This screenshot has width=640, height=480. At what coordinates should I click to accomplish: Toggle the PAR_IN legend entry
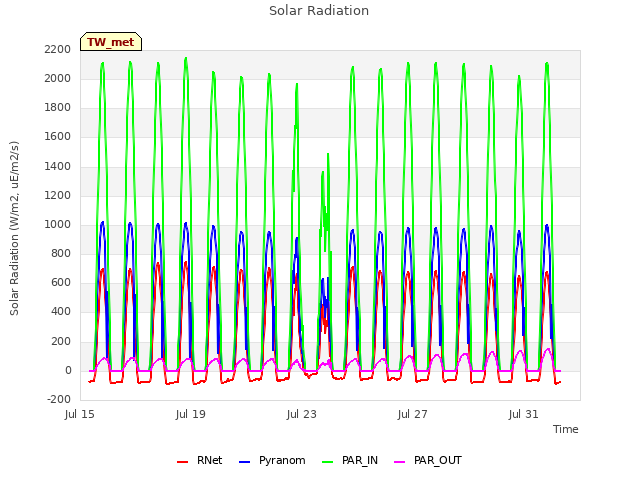350,460
